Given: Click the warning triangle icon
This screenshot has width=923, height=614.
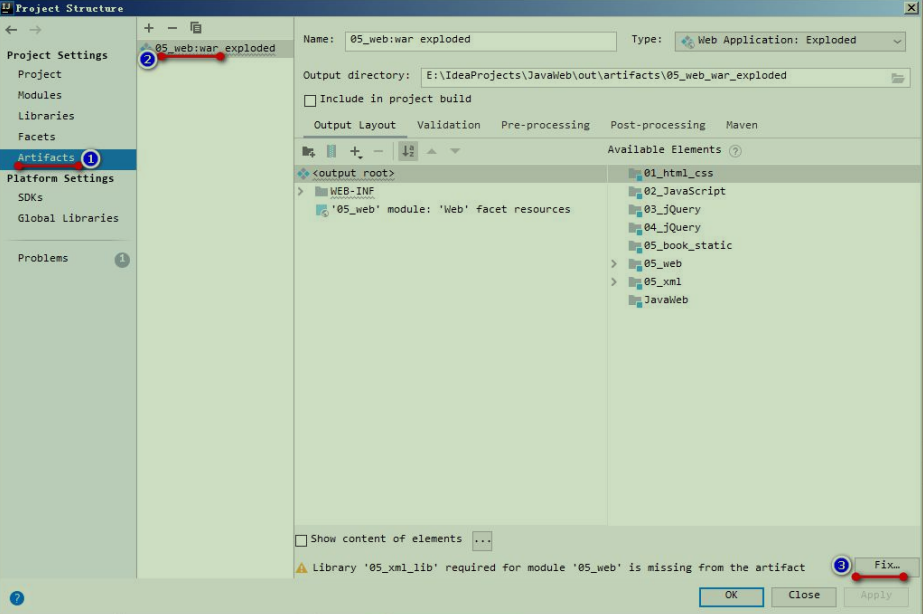Looking at the screenshot, I should [x=301, y=568].
